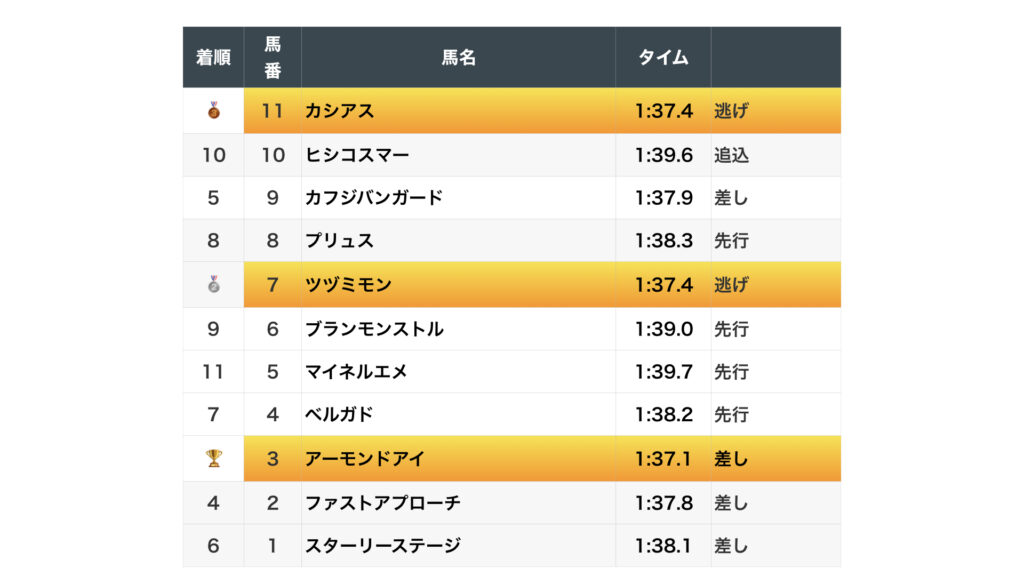1024x576 pixels.
Task: Click the 追込 running style label
Action: click(731, 155)
